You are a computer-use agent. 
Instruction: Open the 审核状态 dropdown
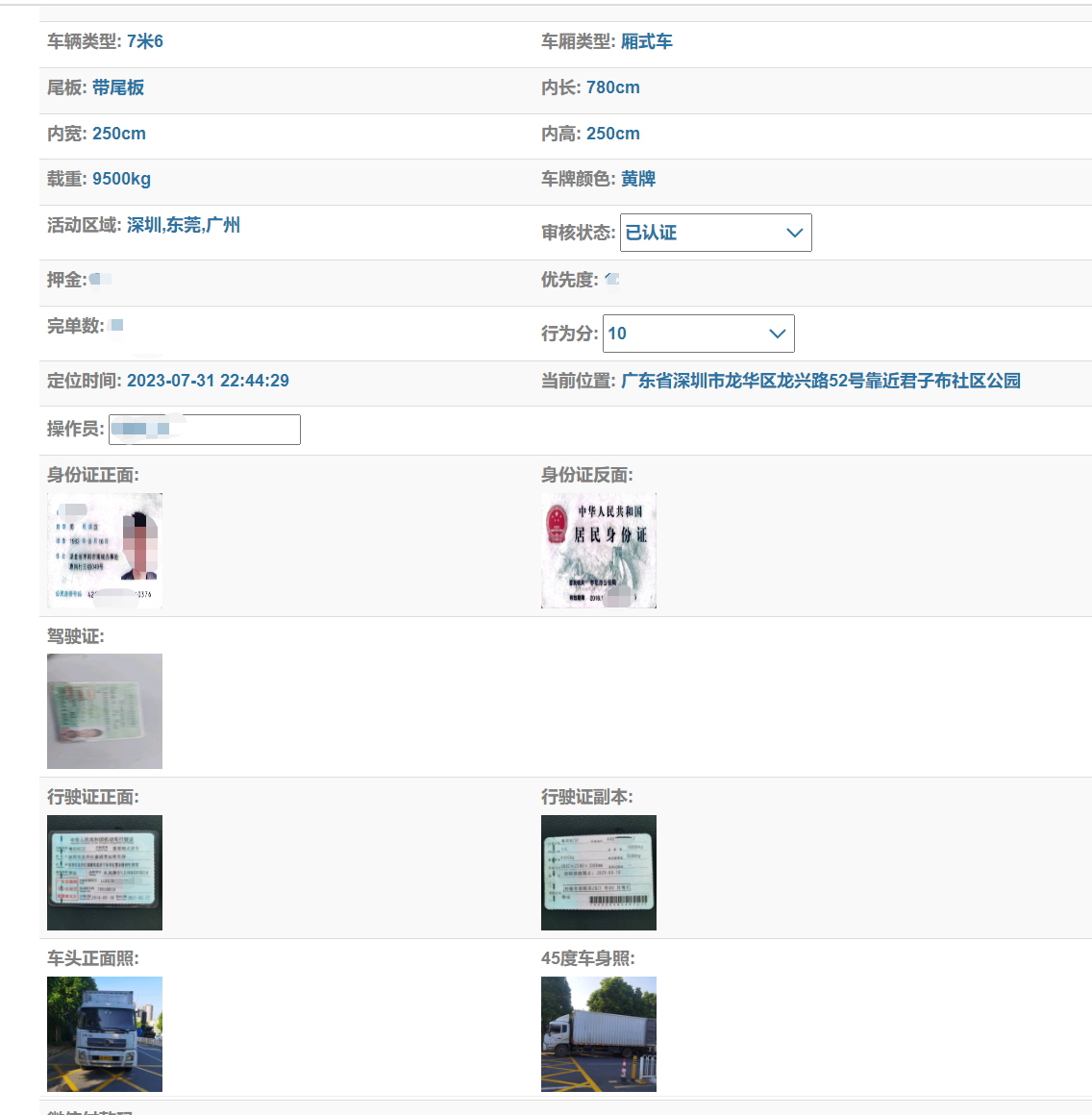point(715,232)
